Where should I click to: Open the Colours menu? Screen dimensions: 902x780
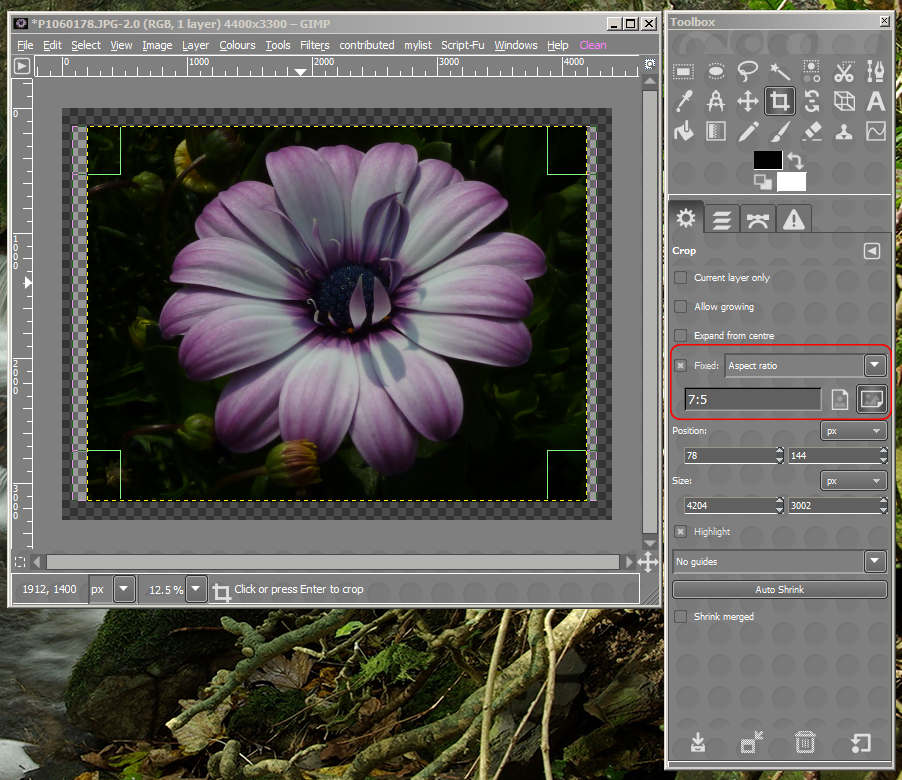point(237,45)
